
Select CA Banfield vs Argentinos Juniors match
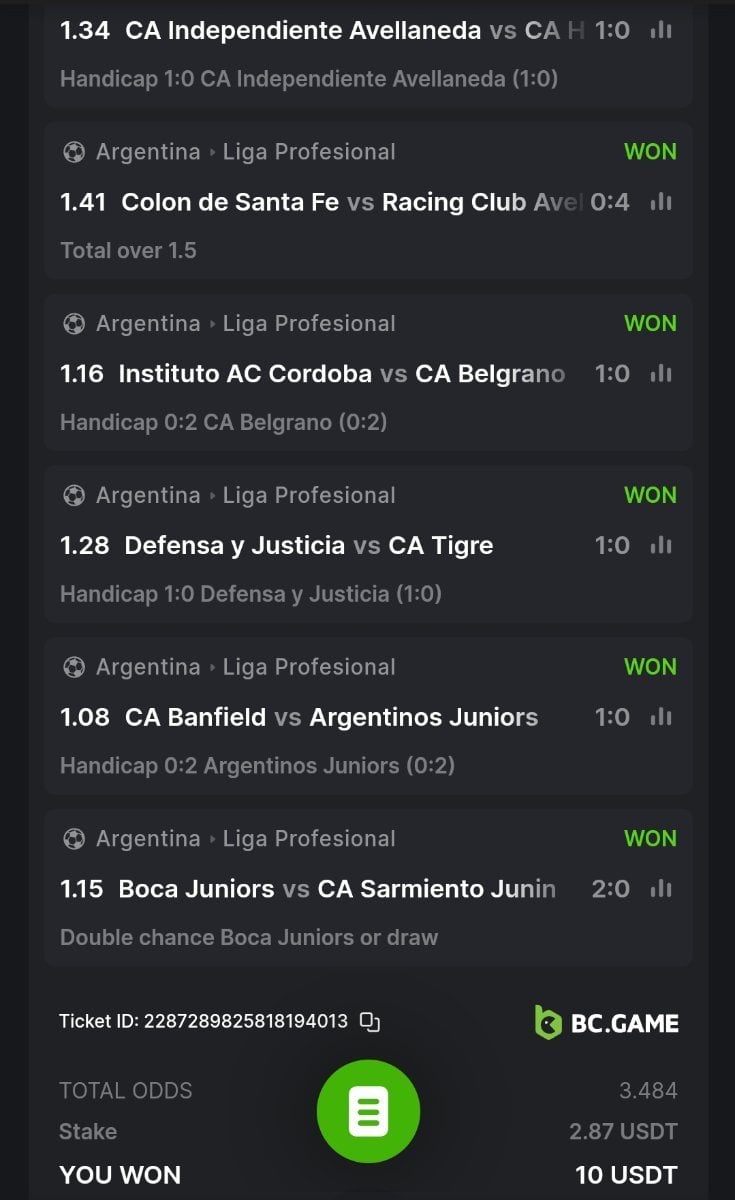[x=331, y=717]
